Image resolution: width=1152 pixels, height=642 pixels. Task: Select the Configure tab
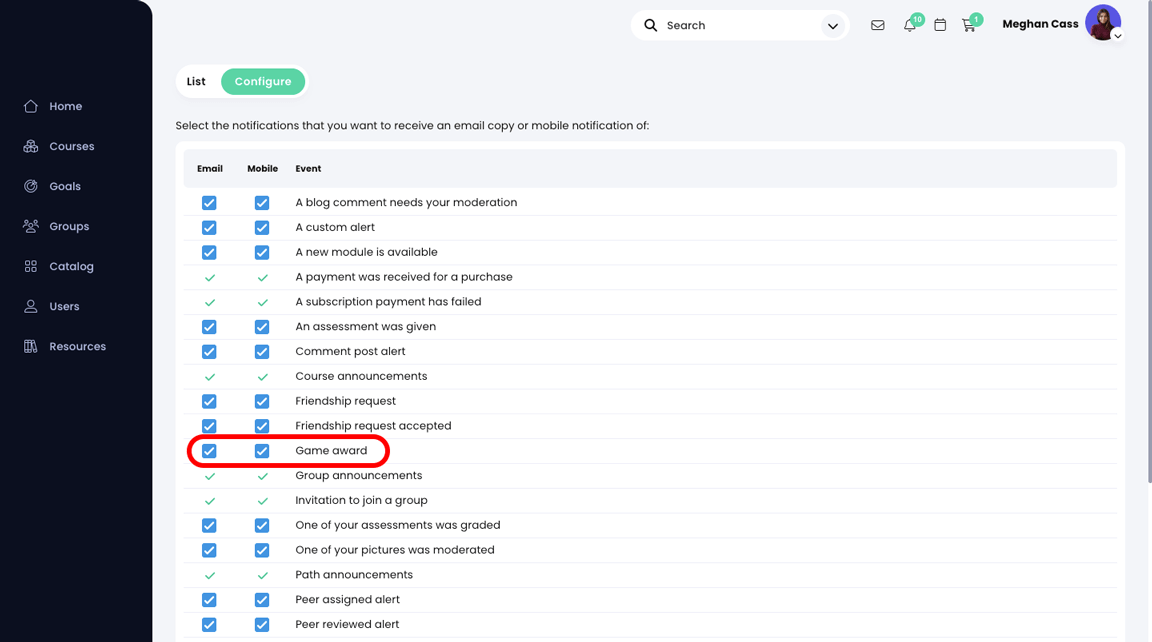[263, 81]
